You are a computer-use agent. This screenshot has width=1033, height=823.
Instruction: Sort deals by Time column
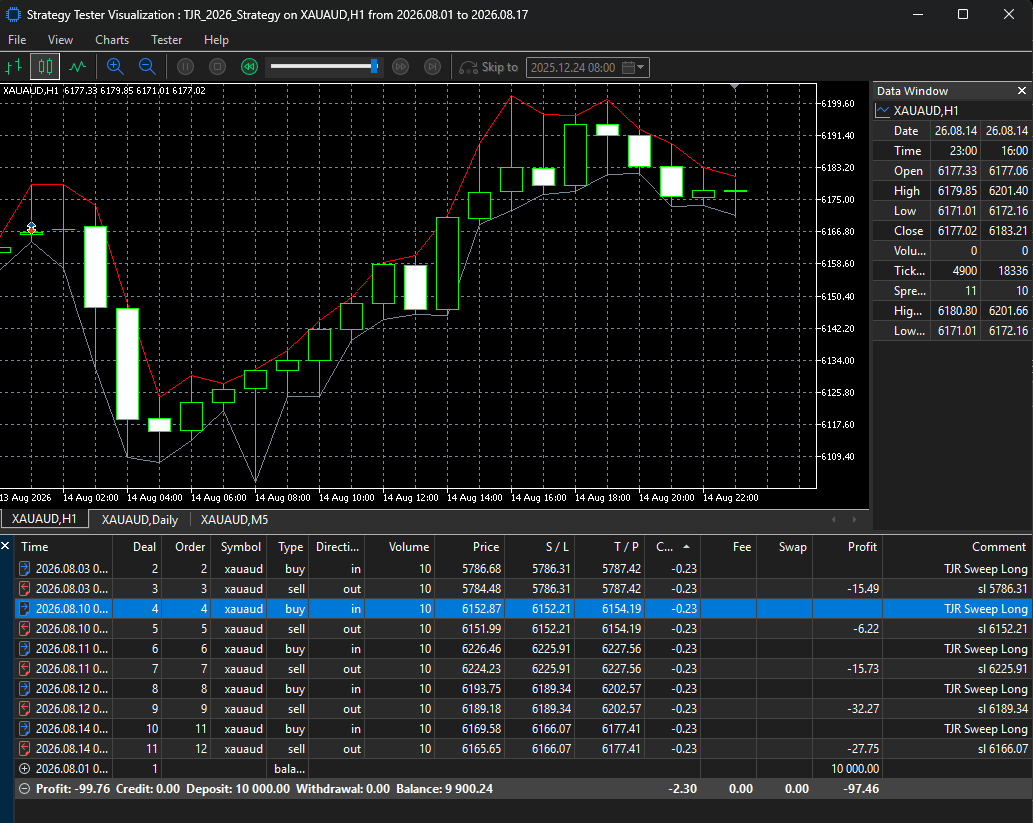[x=63, y=546]
